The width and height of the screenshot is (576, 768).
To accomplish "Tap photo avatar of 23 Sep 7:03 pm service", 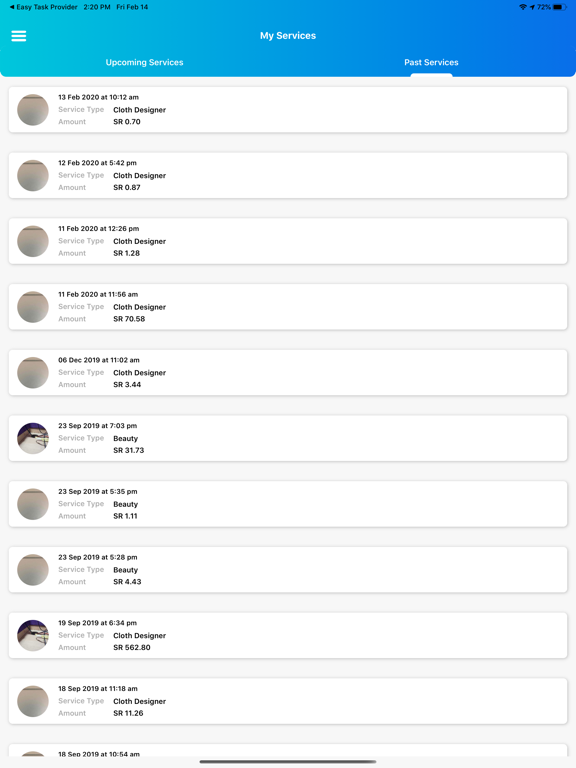I will pos(33,438).
